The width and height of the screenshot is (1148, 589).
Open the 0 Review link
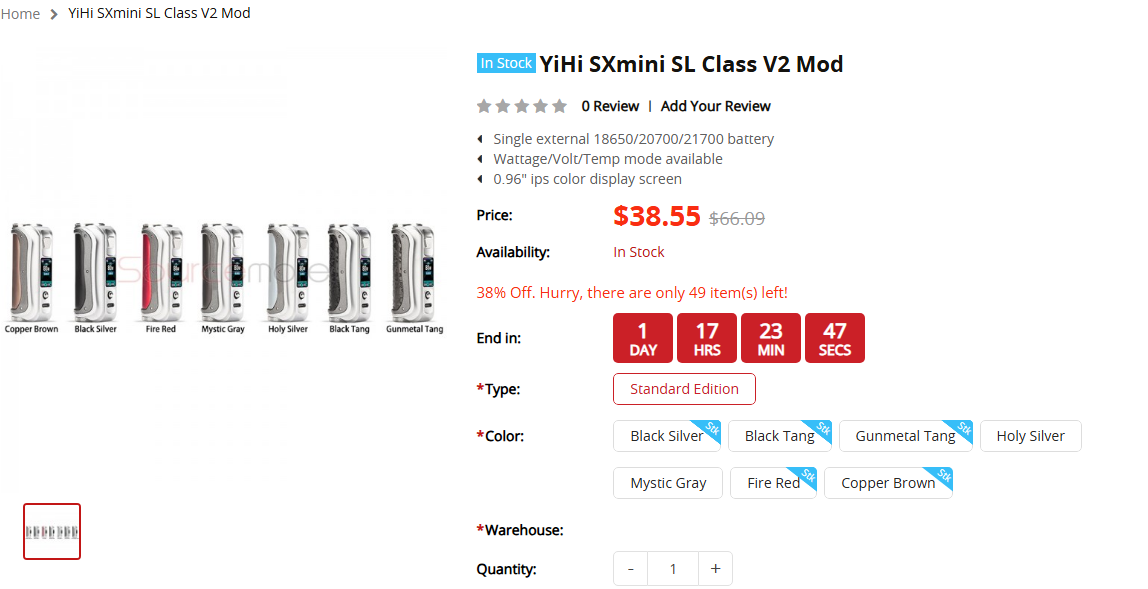coord(610,106)
